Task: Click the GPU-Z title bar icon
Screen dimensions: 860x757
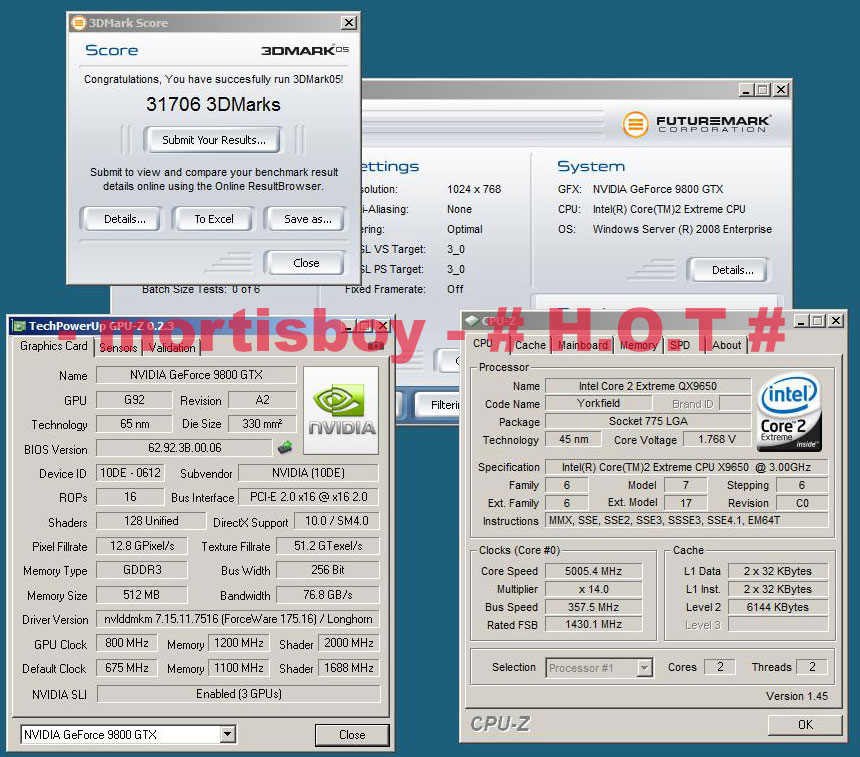Action: click(19, 326)
